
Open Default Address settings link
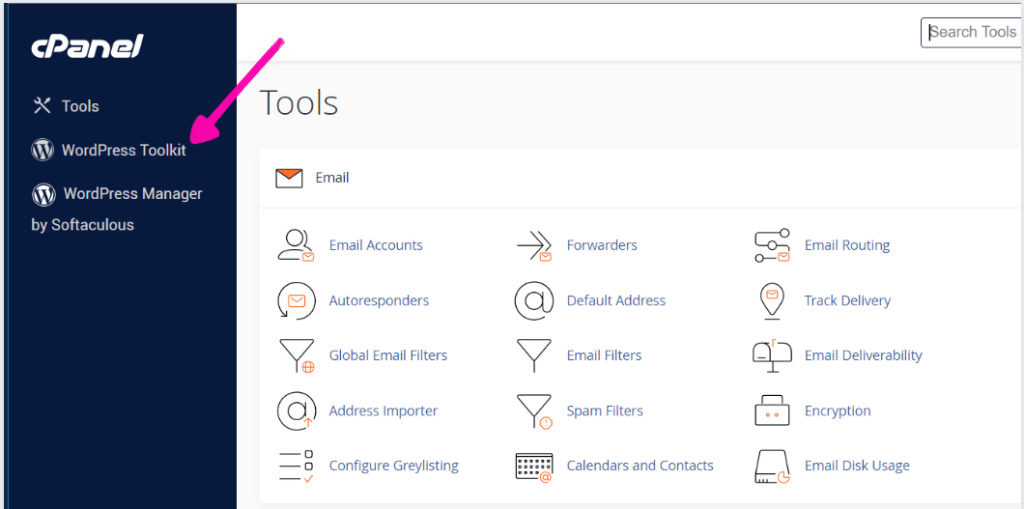point(616,301)
